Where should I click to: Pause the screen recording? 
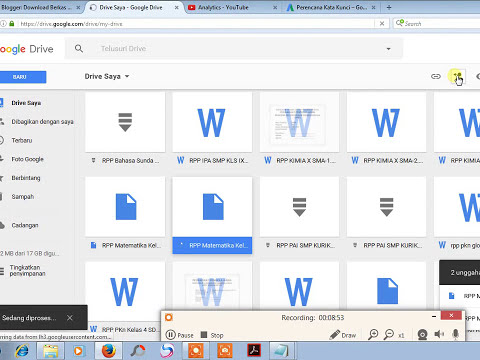coord(180,335)
